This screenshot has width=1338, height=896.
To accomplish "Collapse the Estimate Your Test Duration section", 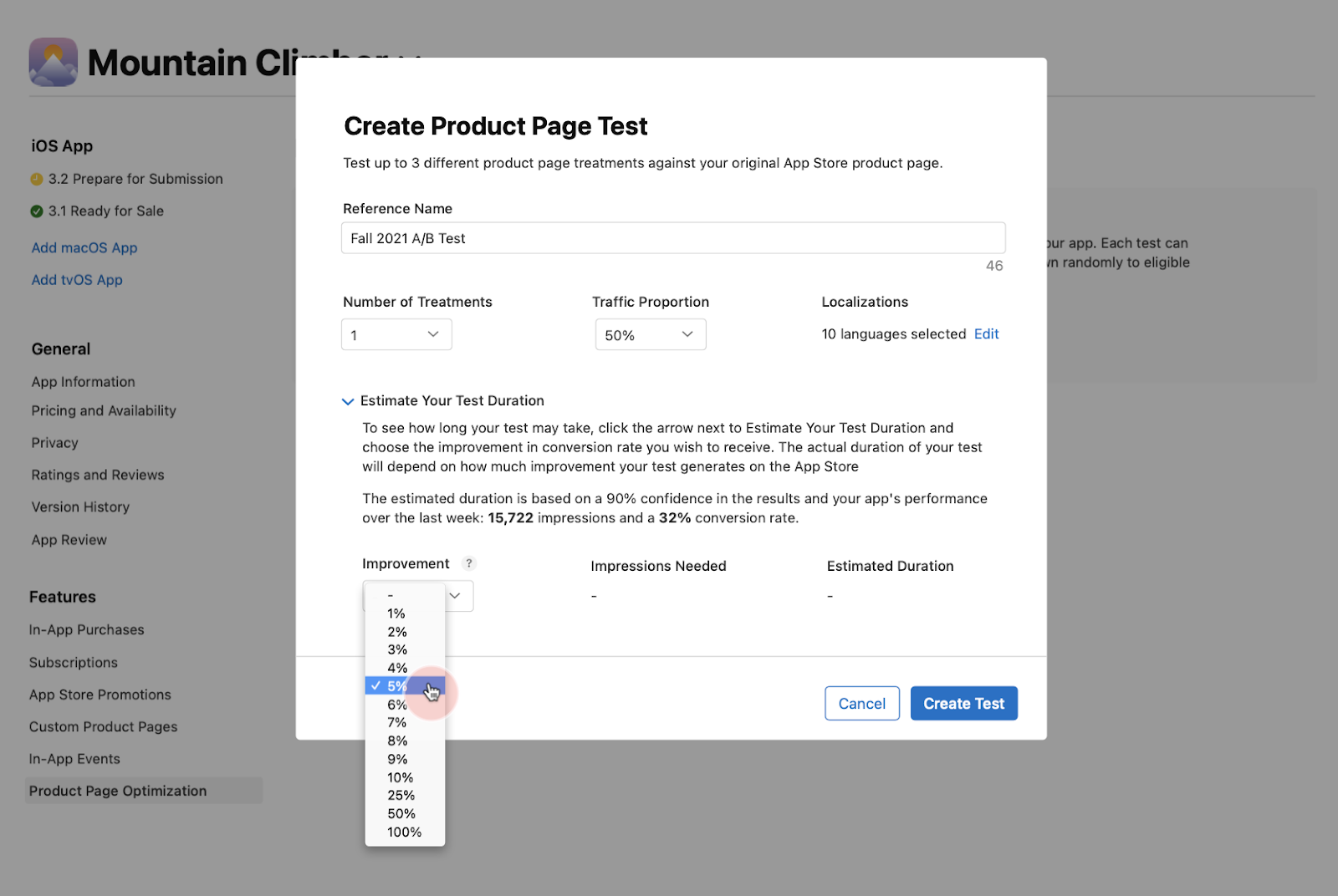I will (348, 401).
